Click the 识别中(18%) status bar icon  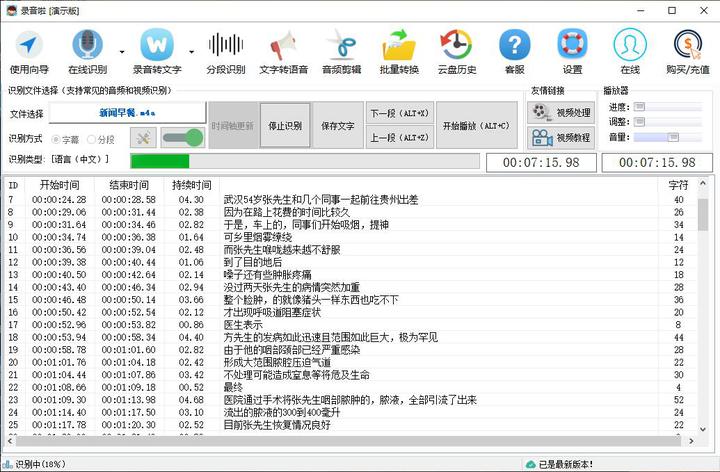(7, 464)
